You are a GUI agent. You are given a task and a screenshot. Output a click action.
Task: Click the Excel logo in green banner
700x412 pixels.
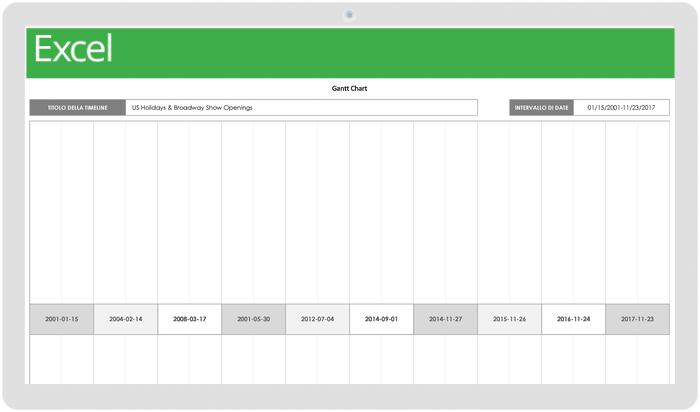[73, 48]
